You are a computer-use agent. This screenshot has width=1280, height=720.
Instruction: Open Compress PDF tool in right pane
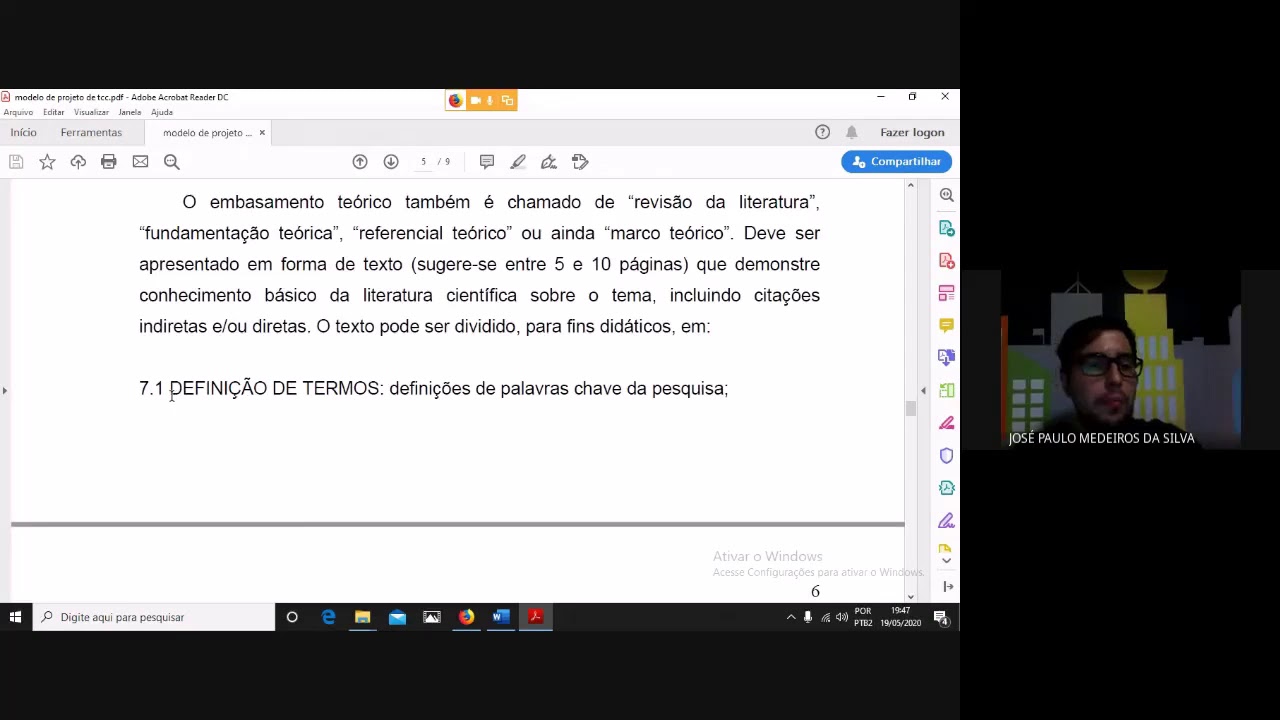(x=947, y=488)
